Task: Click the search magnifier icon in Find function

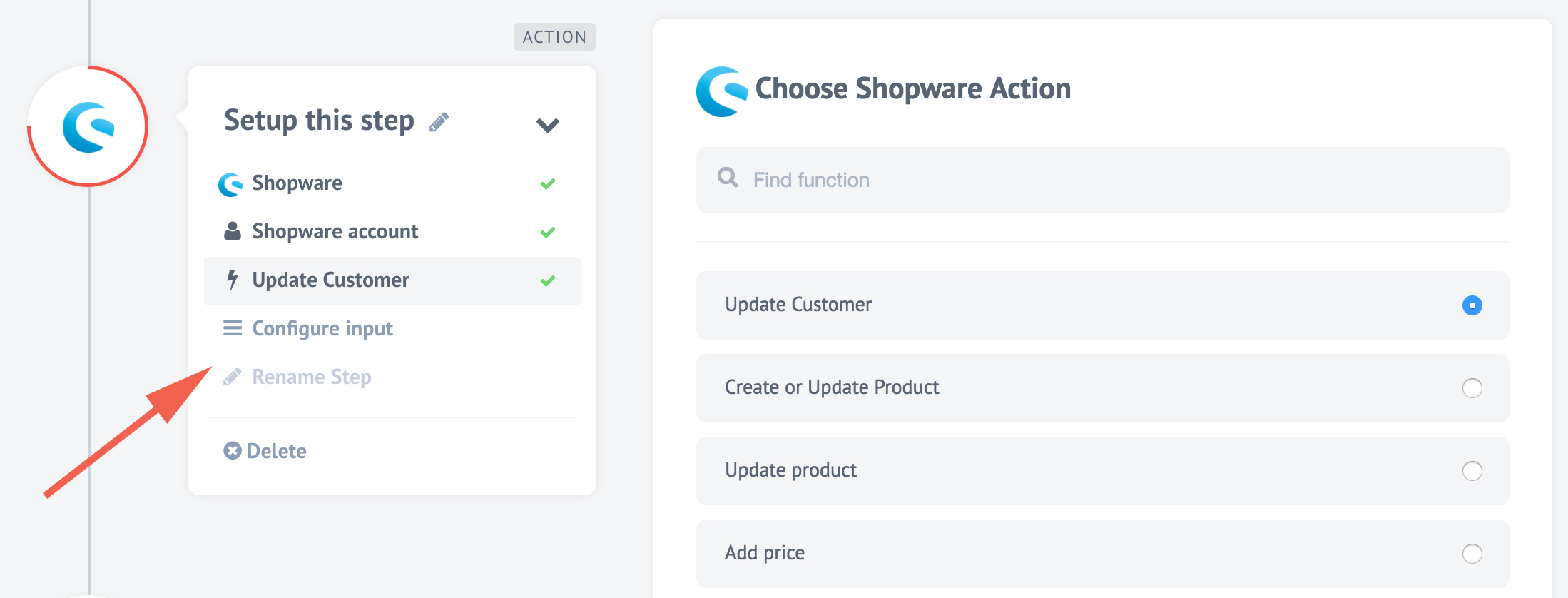Action: pos(727,178)
